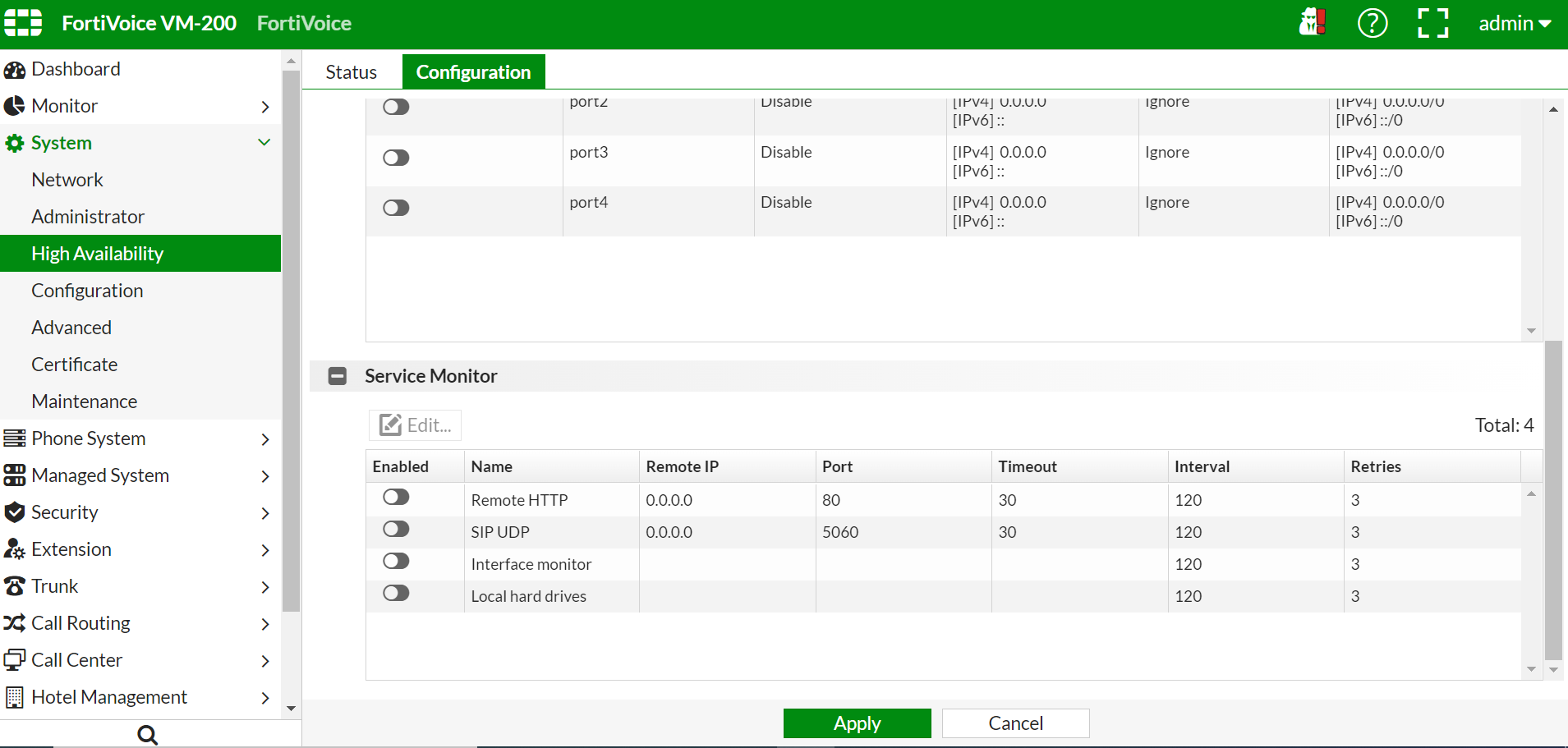This screenshot has width=1568, height=748.
Task: Open the sidebar search magnifier
Action: click(x=146, y=733)
